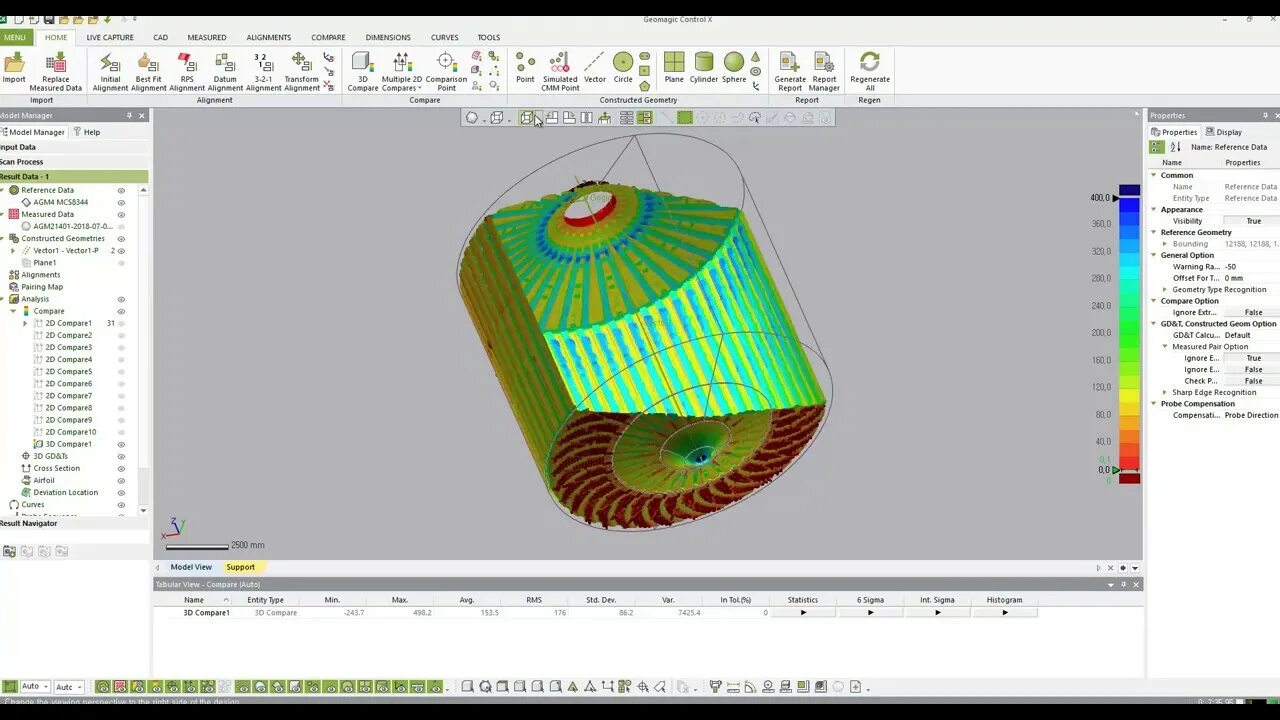Click Generate Report icon
The image size is (1280, 720).
[x=790, y=70]
